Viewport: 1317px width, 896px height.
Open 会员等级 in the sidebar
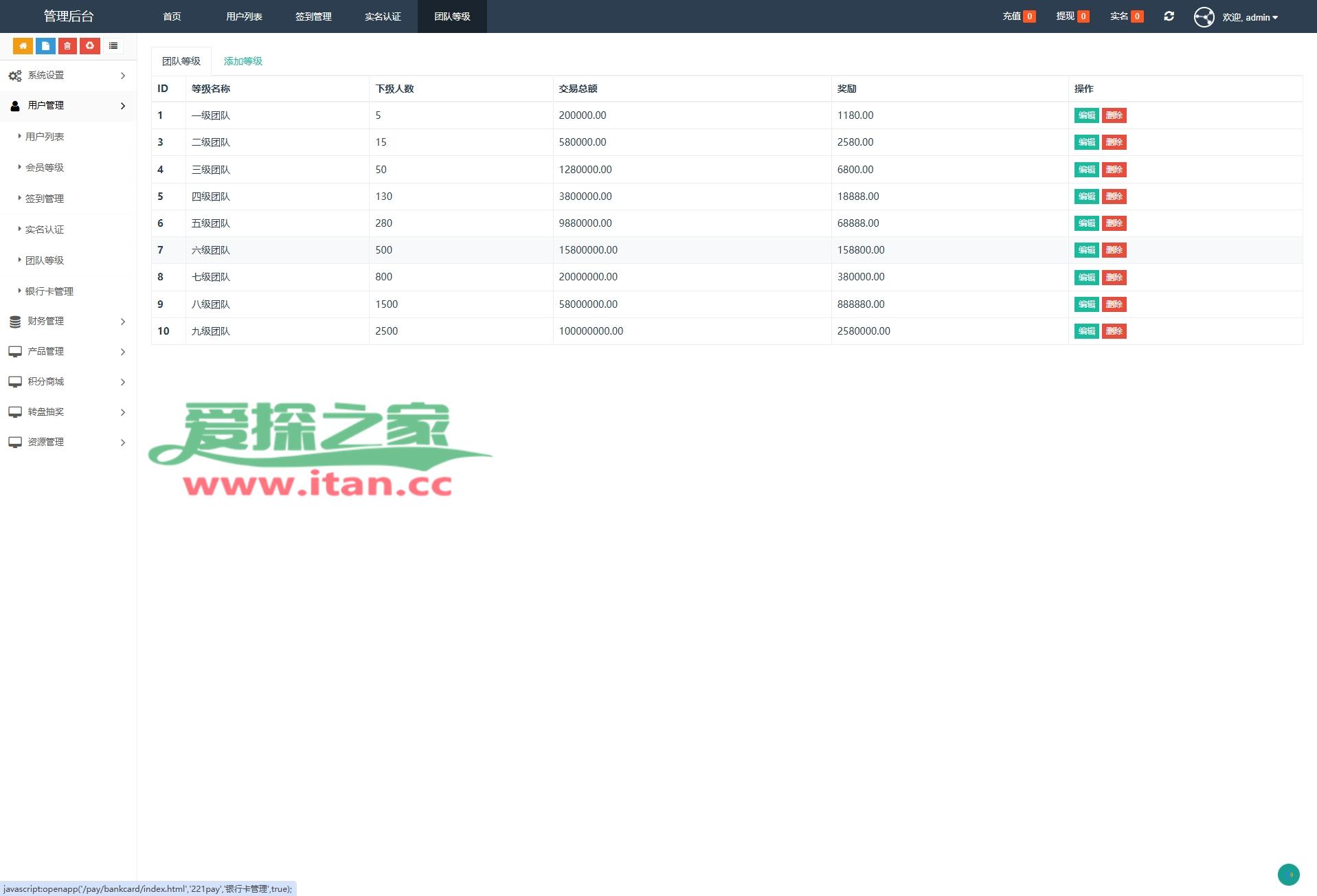click(x=45, y=168)
